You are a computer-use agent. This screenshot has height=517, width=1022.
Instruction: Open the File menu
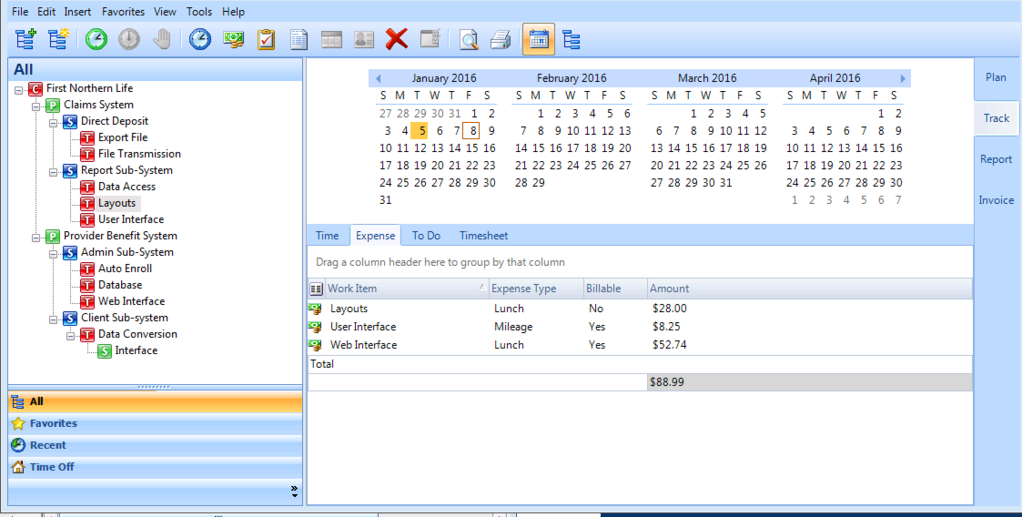[20, 11]
